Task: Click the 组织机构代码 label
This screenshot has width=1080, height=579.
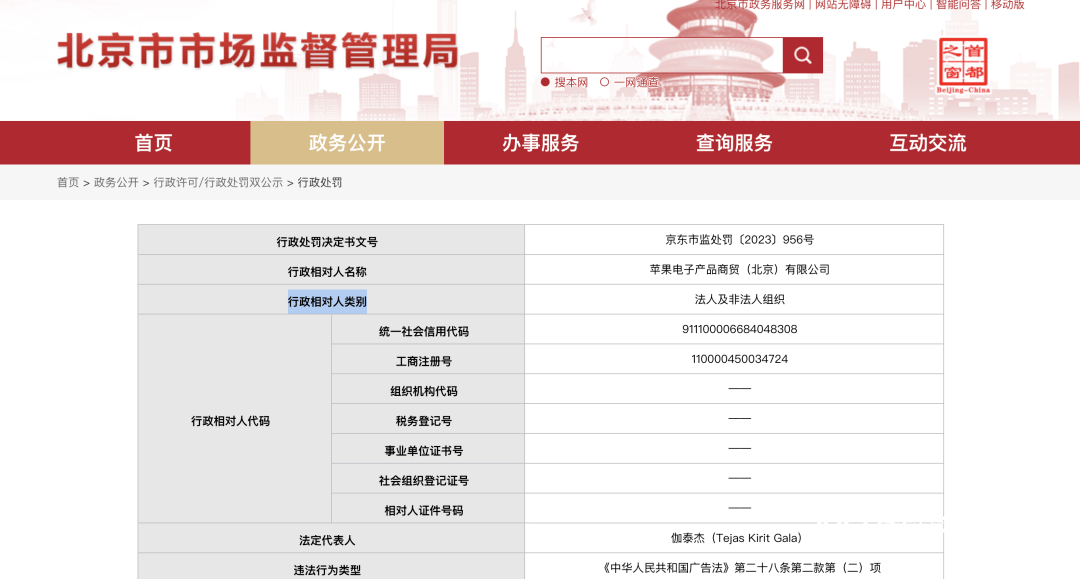Action: click(x=424, y=391)
